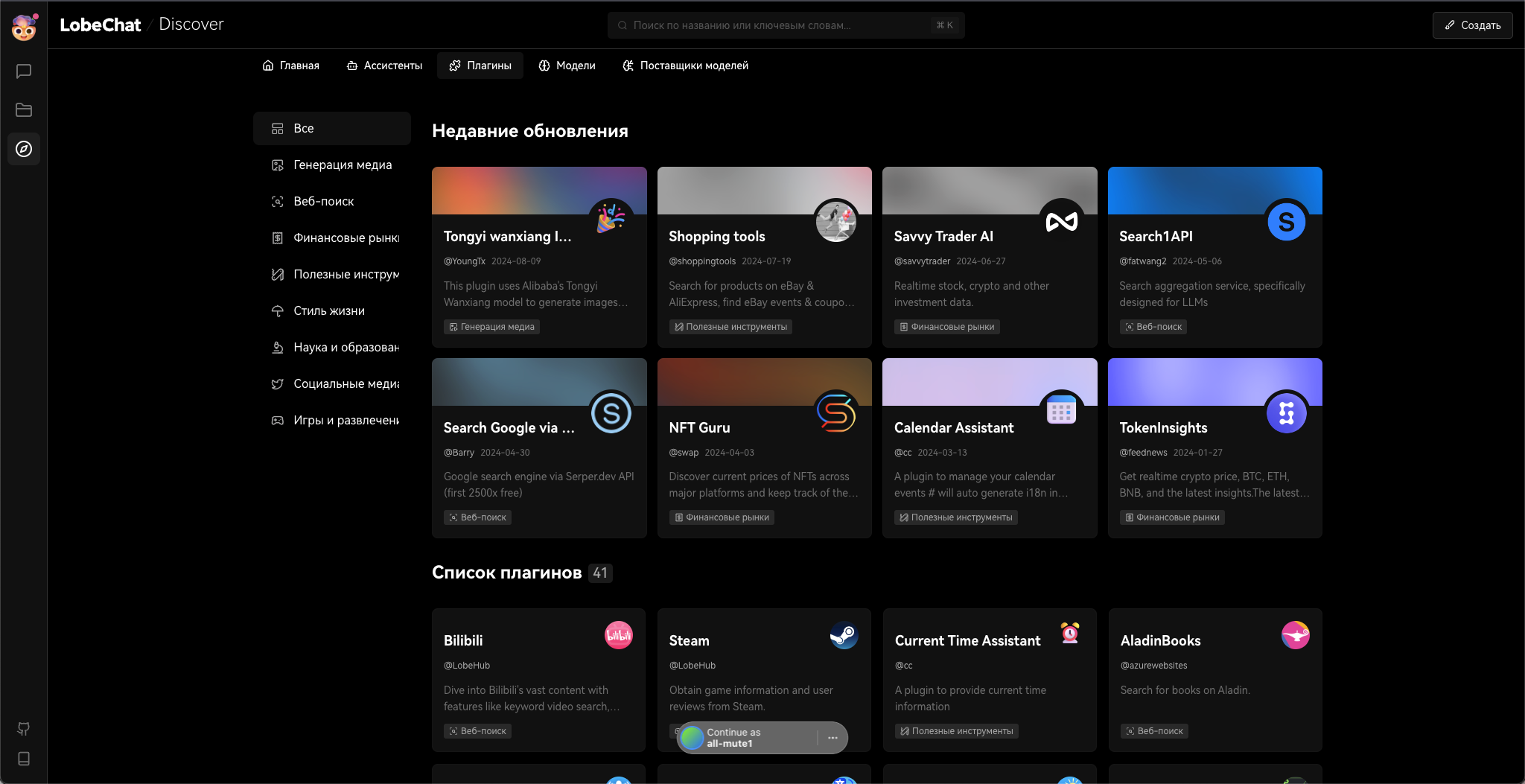Filter by Генерация медиа category
Image resolution: width=1525 pixels, height=784 pixels.
332,165
